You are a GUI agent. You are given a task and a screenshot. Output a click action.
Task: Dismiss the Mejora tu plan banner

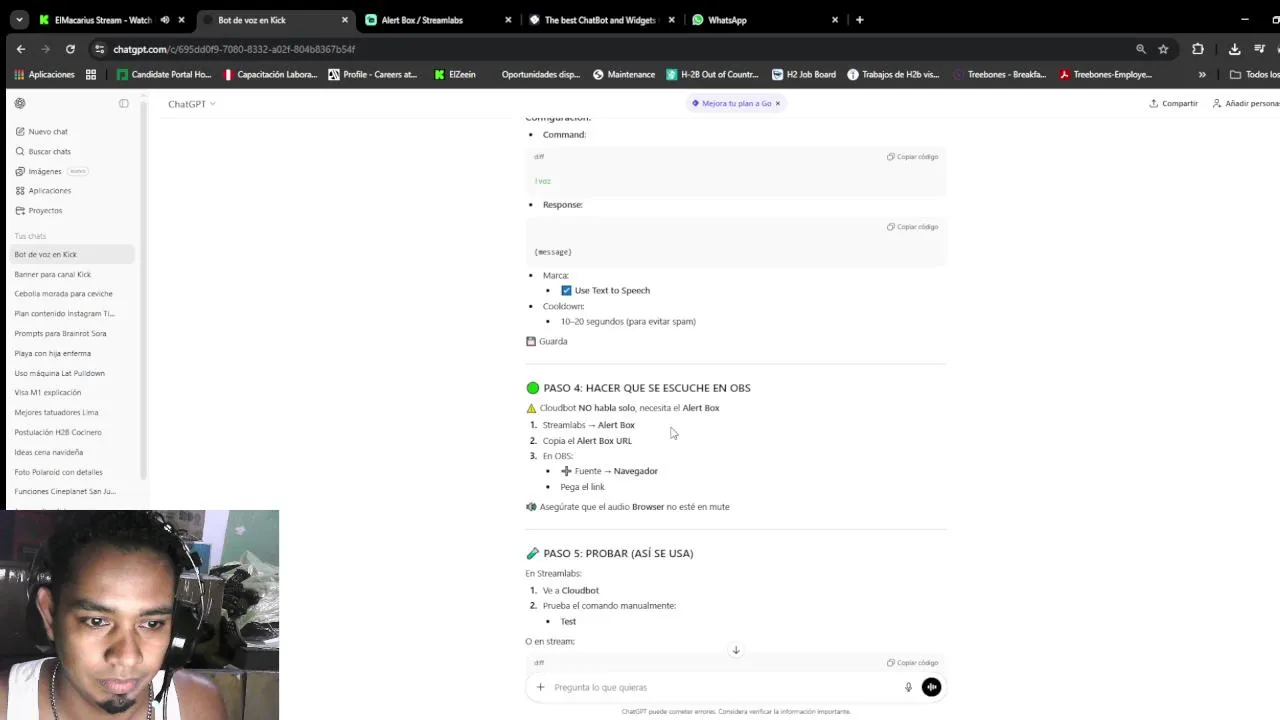pos(777,103)
